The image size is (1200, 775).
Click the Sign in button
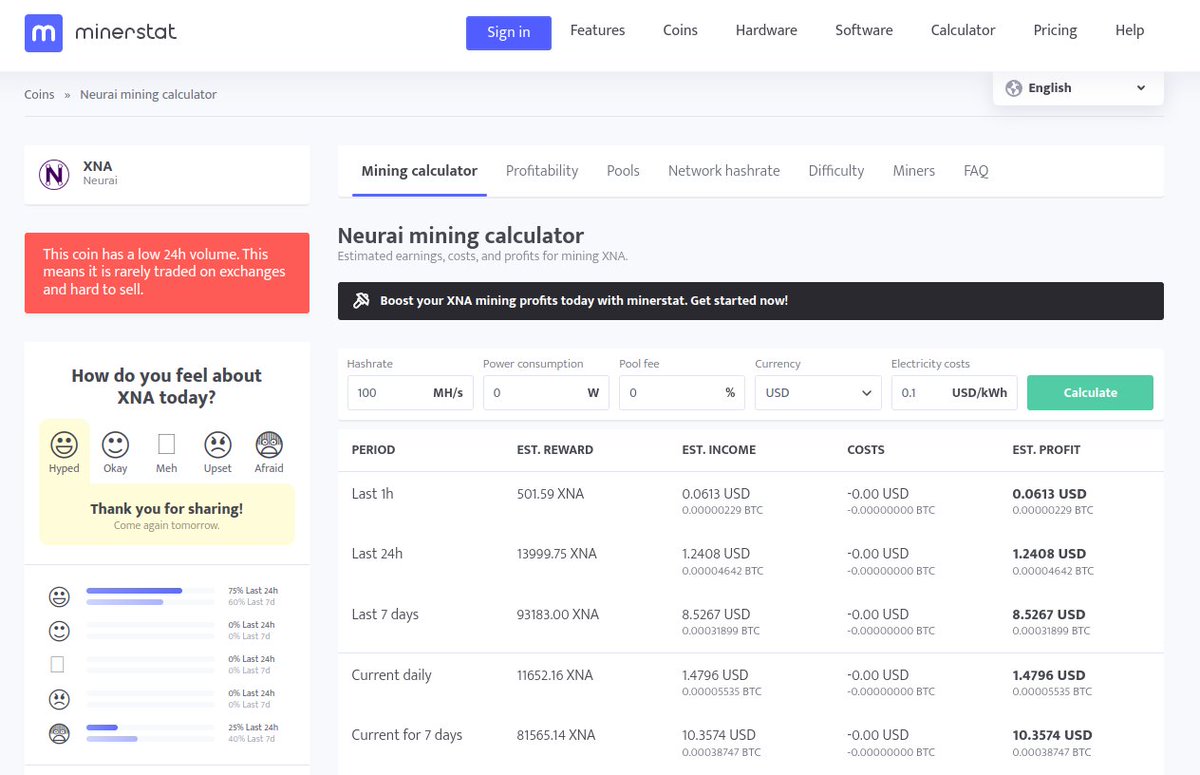(x=508, y=32)
